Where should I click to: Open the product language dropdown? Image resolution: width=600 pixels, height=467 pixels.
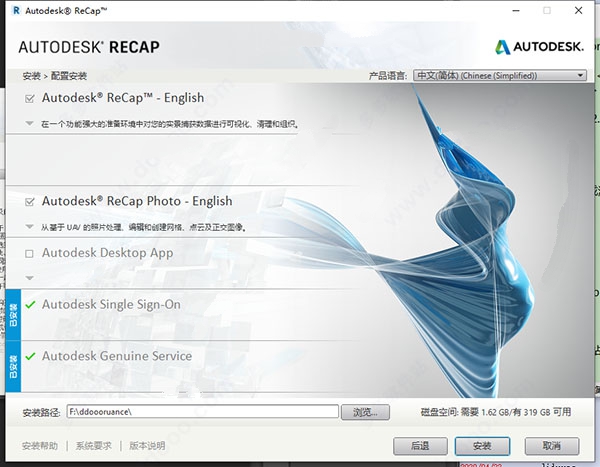click(x=500, y=75)
